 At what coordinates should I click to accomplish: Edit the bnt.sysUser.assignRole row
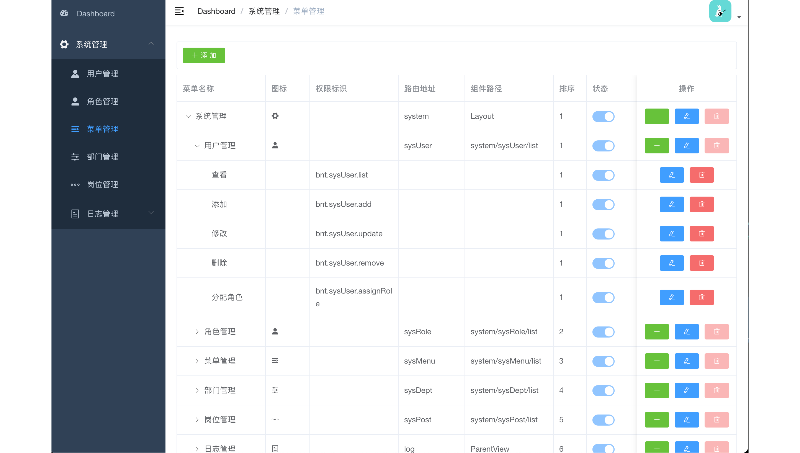[671, 297]
